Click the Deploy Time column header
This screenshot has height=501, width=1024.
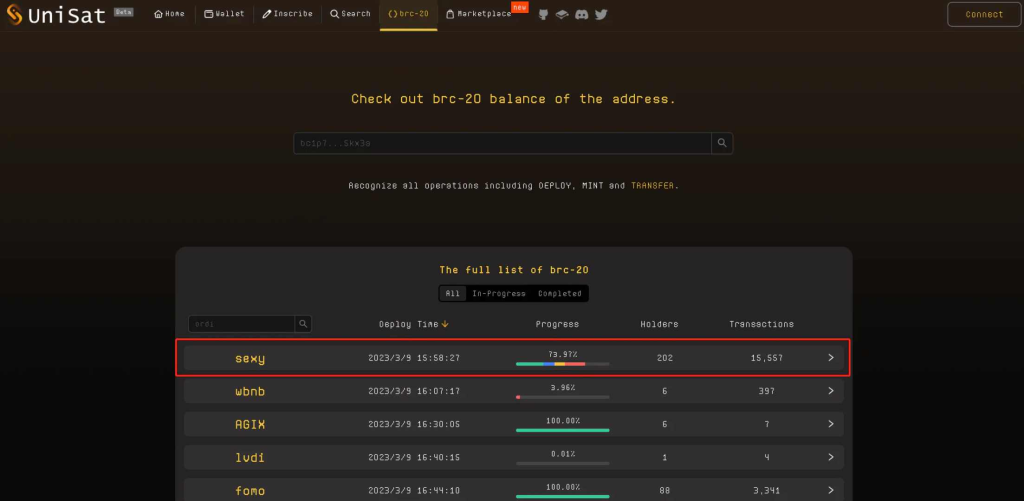[409, 324]
